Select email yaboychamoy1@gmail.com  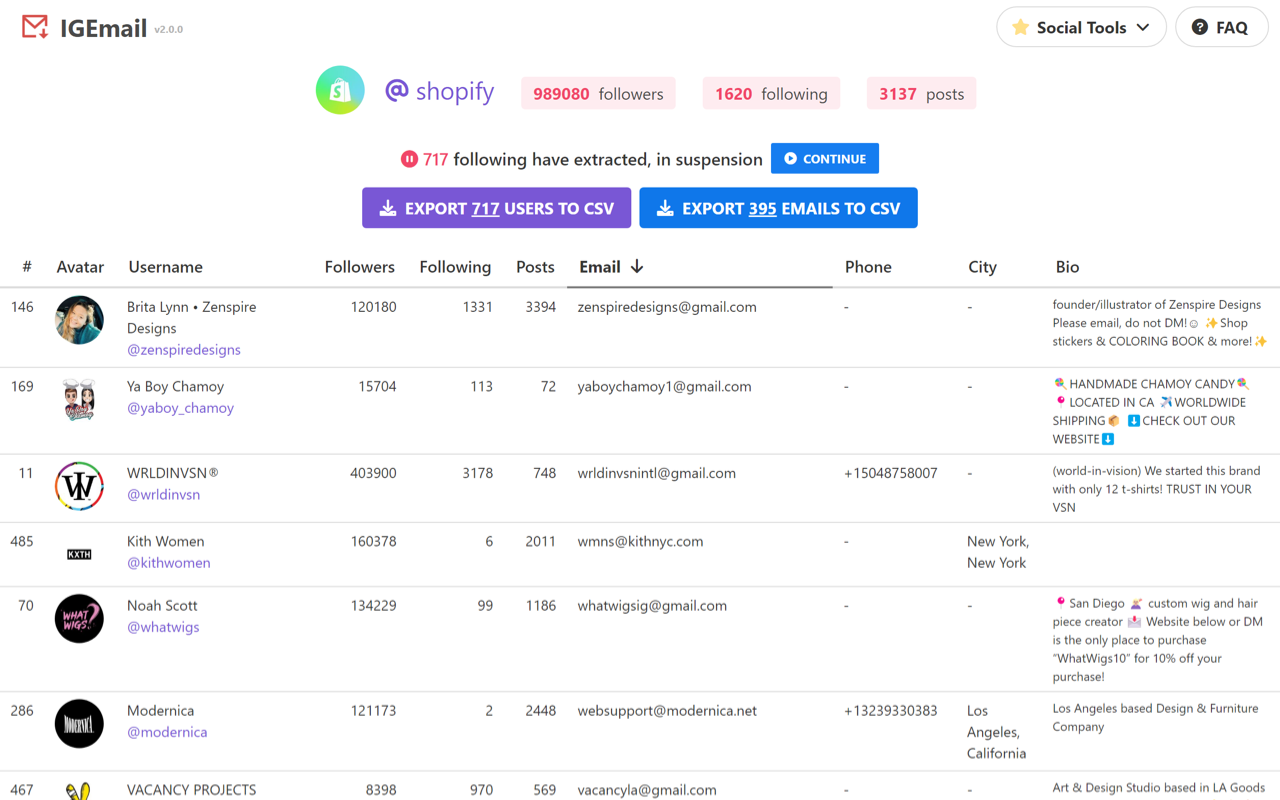664,386
